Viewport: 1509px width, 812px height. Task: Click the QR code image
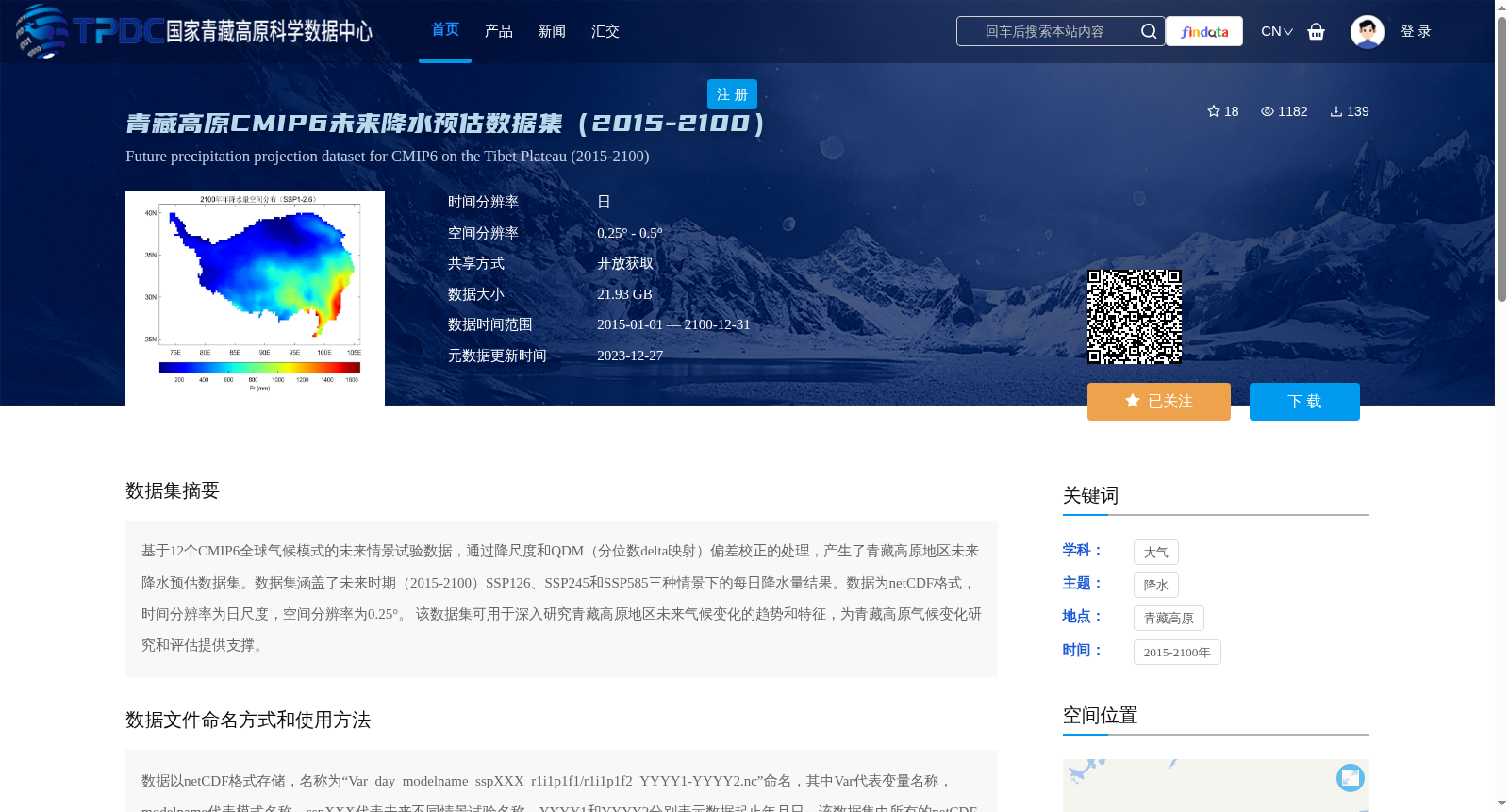1135,317
